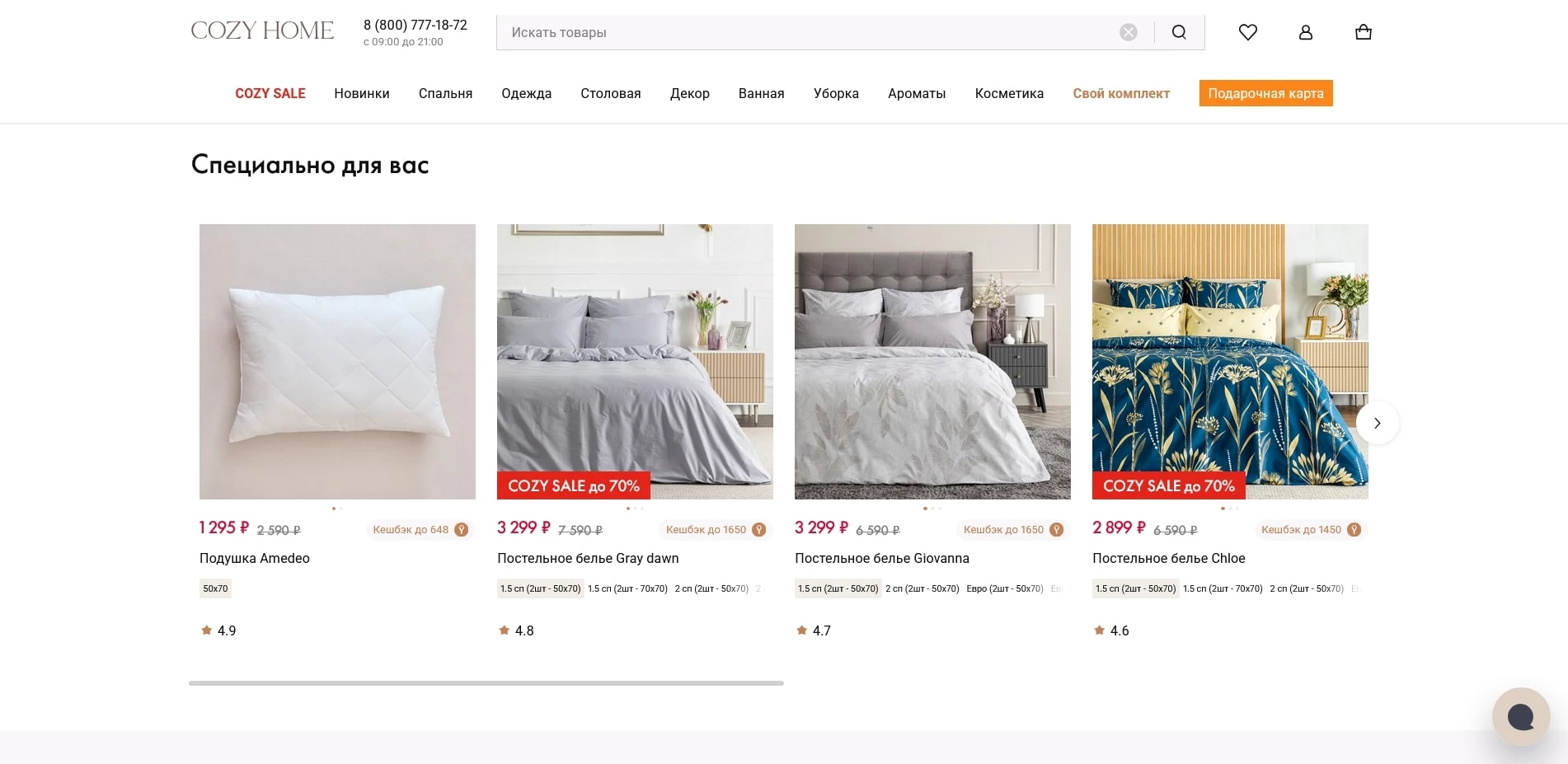
Task: Click the search magnifier icon
Action: [1179, 32]
